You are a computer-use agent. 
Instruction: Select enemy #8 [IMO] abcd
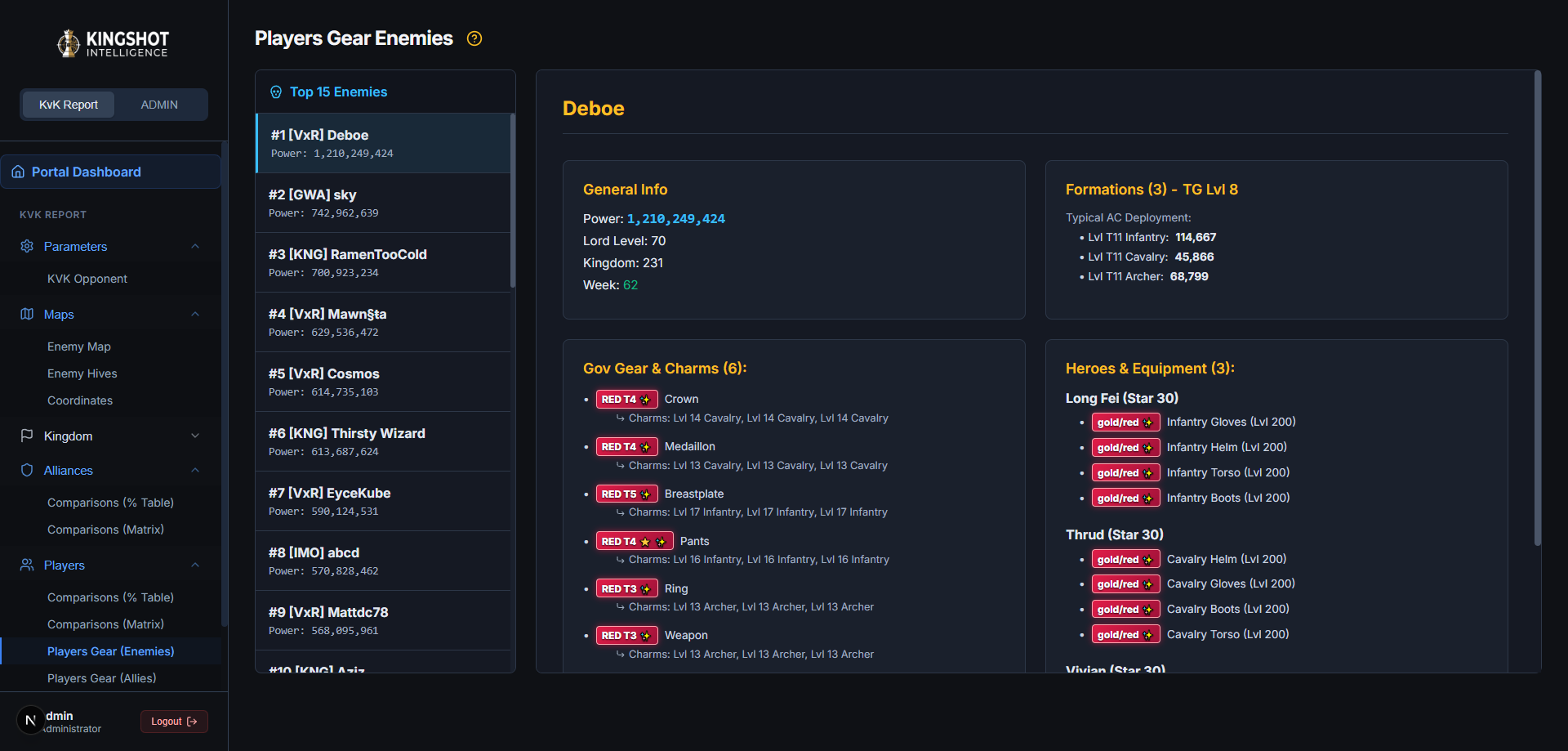click(x=383, y=561)
